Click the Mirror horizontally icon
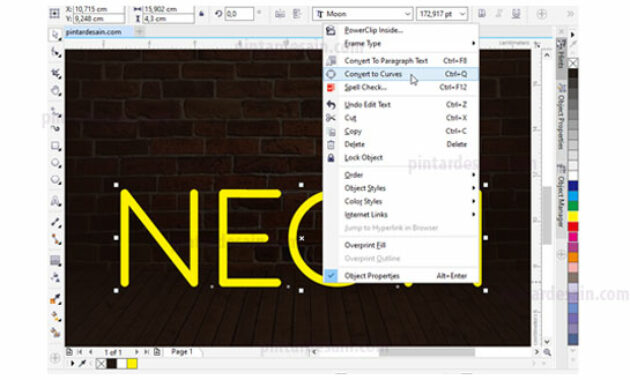 pos(280,14)
